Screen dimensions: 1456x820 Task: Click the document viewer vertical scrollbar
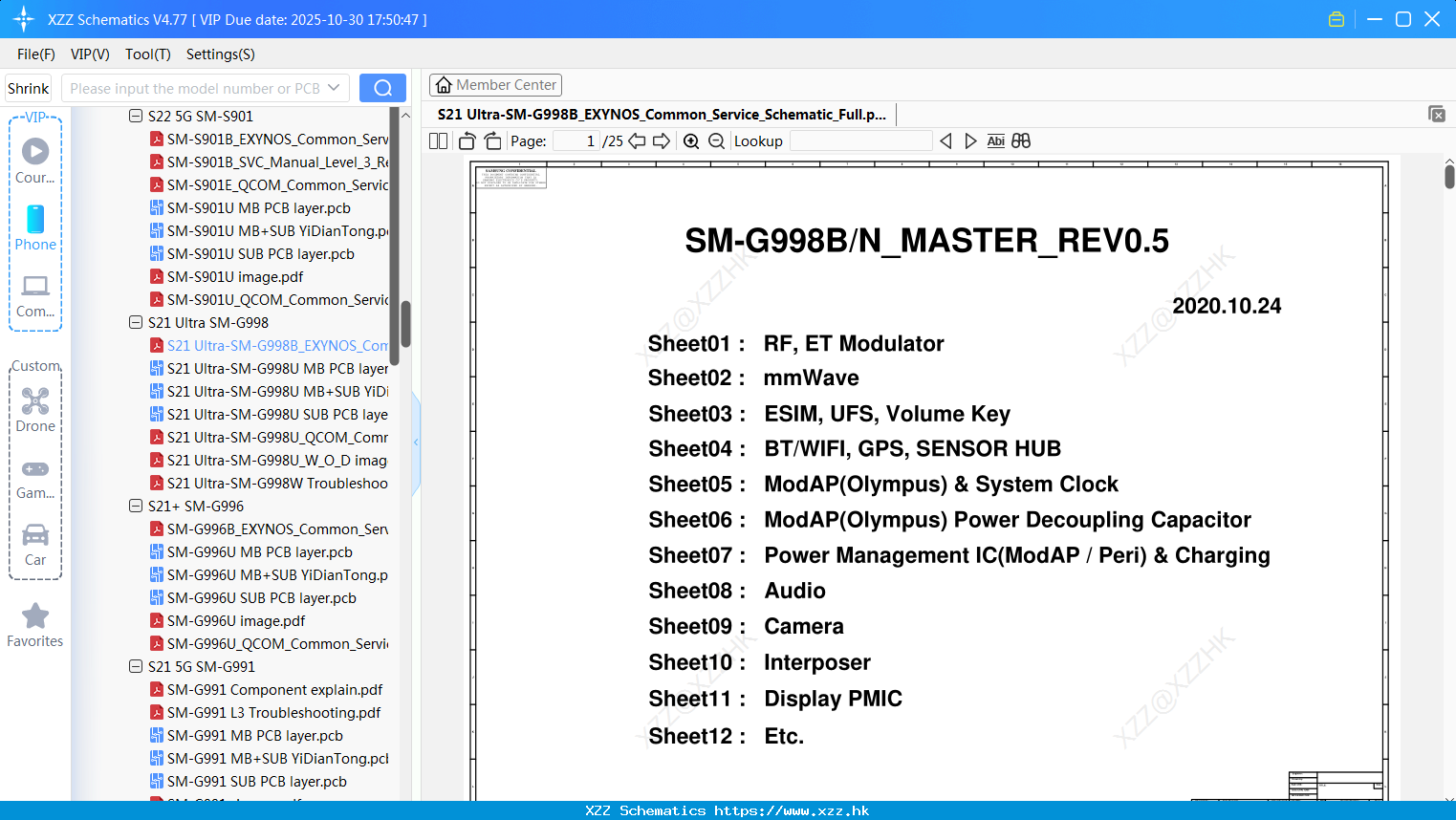pyautogui.click(x=1449, y=176)
